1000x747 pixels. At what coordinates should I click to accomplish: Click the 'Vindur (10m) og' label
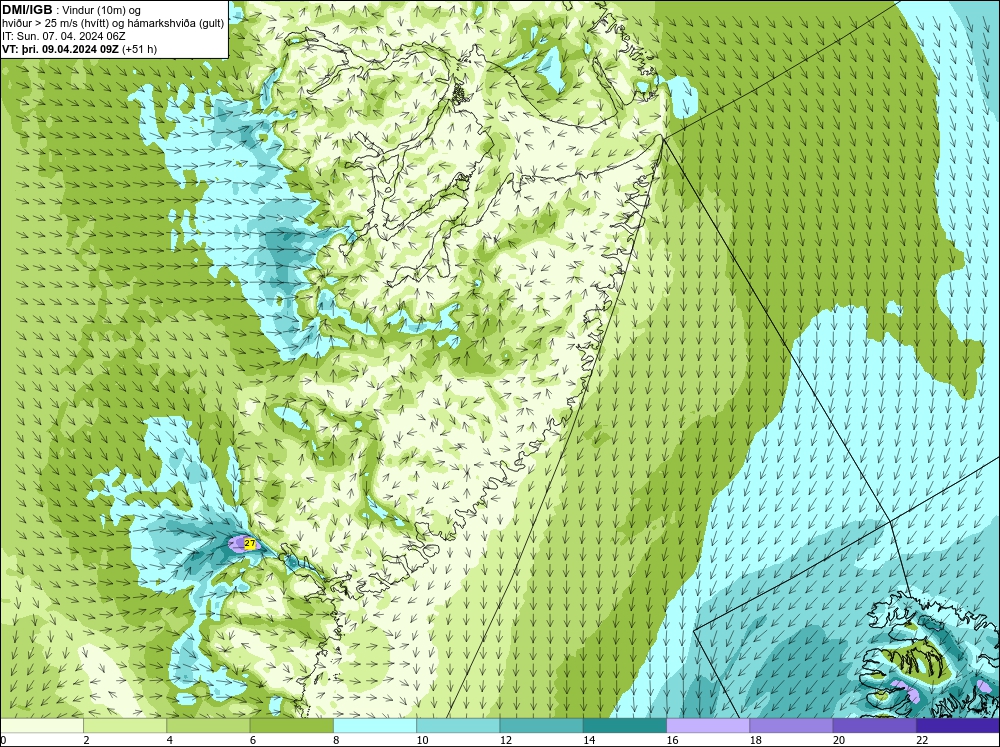(x=103, y=10)
